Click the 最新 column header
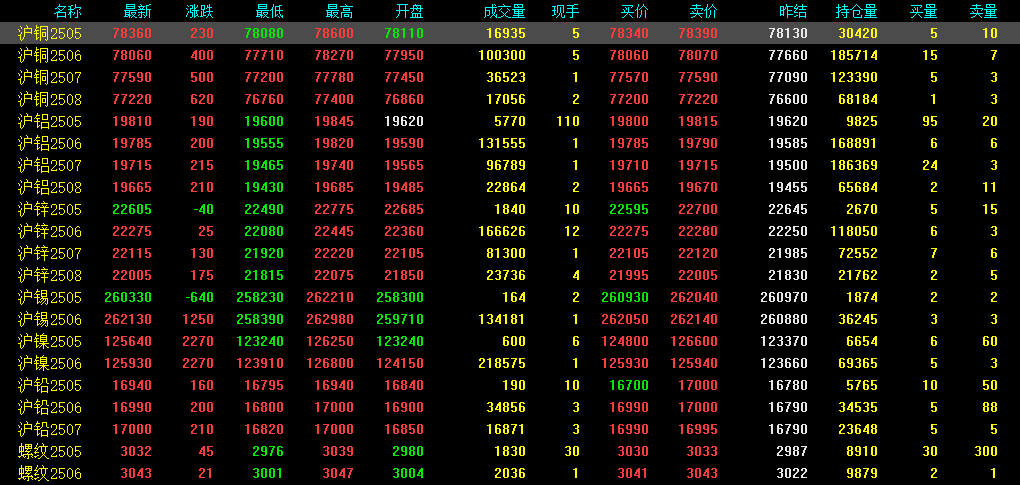Screen dimensions: 1020x485 pyautogui.click(x=137, y=11)
